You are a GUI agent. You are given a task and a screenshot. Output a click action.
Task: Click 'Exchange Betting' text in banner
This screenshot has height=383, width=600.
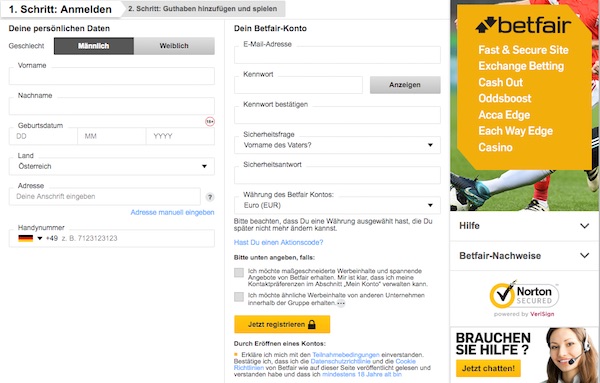point(521,66)
